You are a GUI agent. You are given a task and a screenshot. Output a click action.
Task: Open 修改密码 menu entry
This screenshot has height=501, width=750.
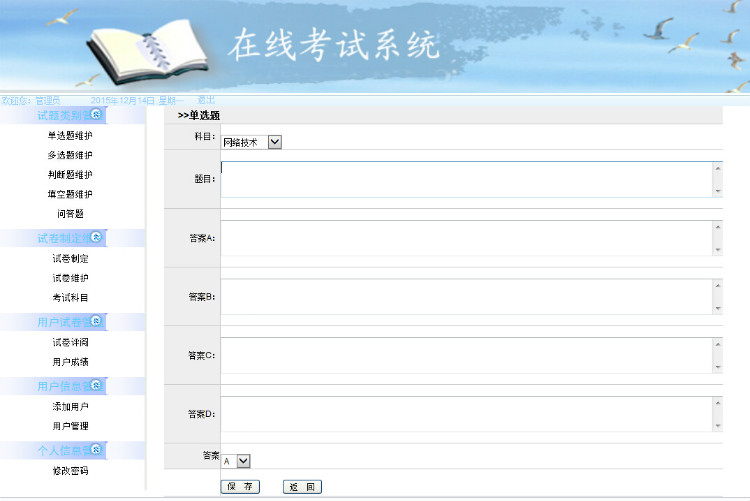(70, 471)
